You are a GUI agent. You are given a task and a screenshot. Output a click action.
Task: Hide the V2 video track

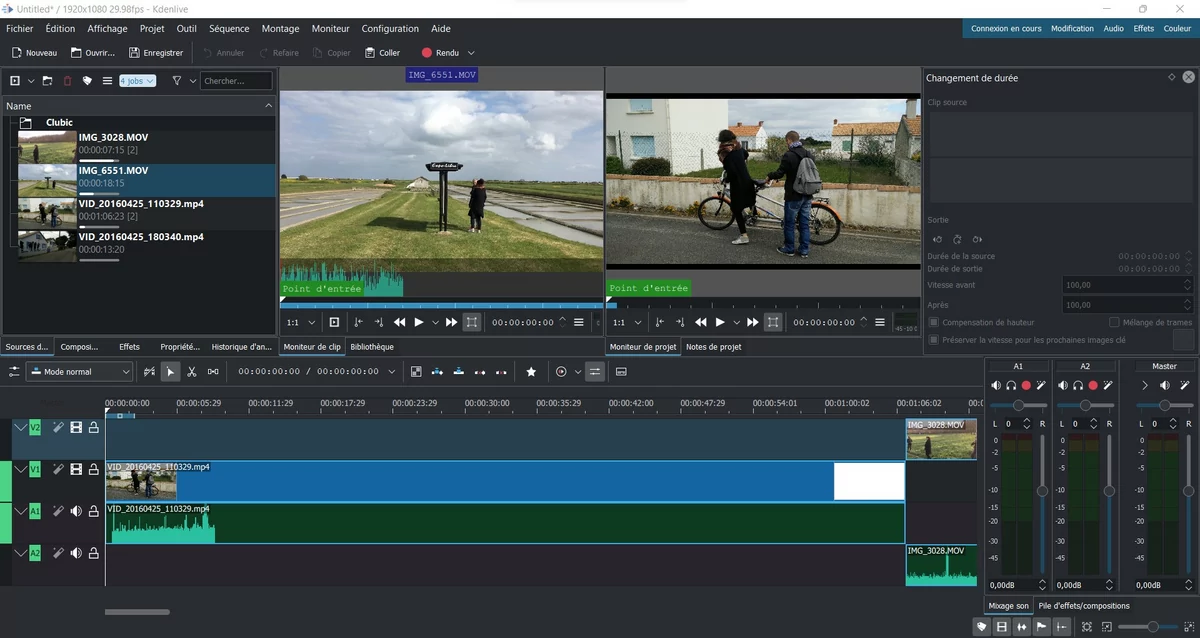(x=76, y=427)
